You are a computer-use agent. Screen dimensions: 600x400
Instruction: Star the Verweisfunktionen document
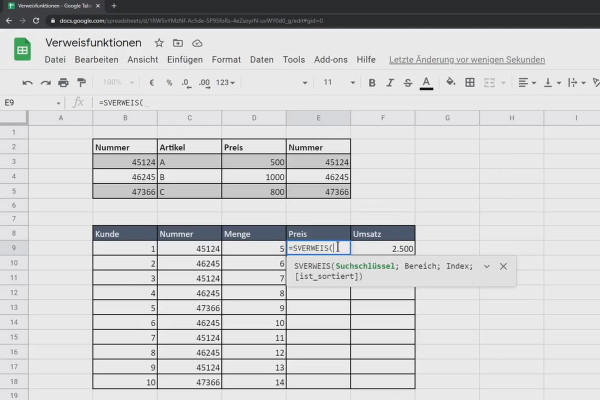[x=159, y=43]
